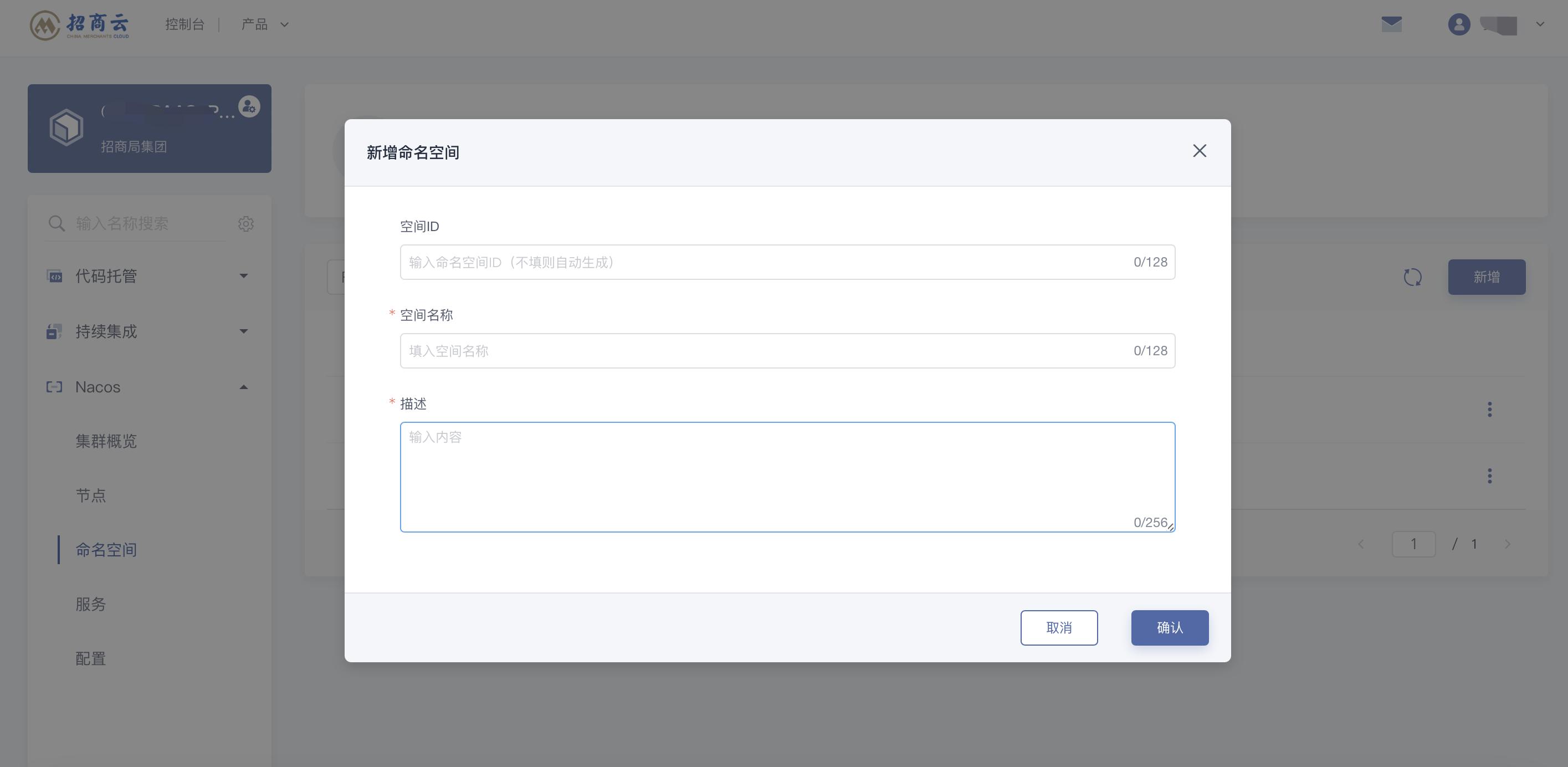Image resolution: width=1568 pixels, height=767 pixels.
Task: Open the lower row's three-dot more menu
Action: tap(1489, 475)
